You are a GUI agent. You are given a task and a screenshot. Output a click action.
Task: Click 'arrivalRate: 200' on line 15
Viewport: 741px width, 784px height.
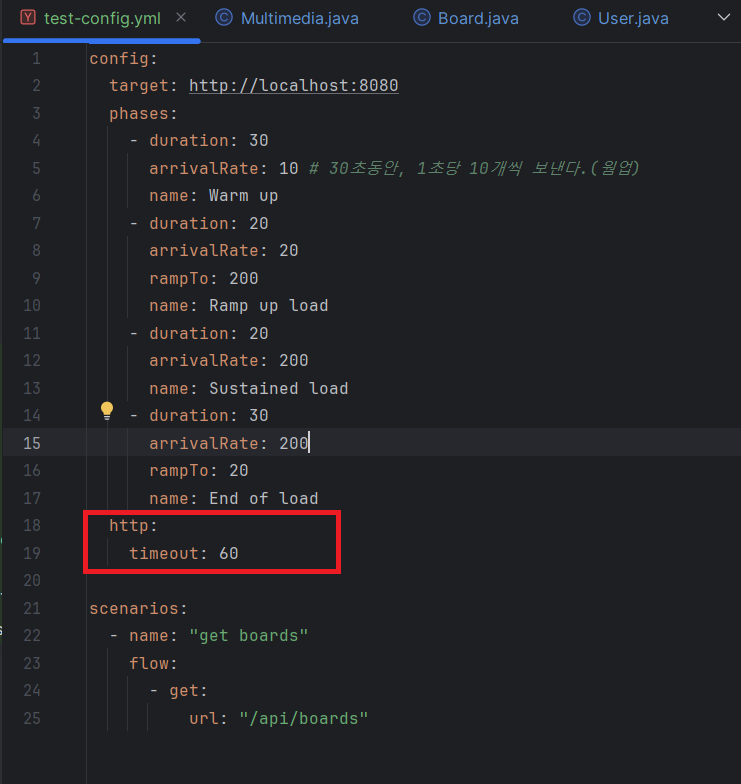(x=229, y=443)
